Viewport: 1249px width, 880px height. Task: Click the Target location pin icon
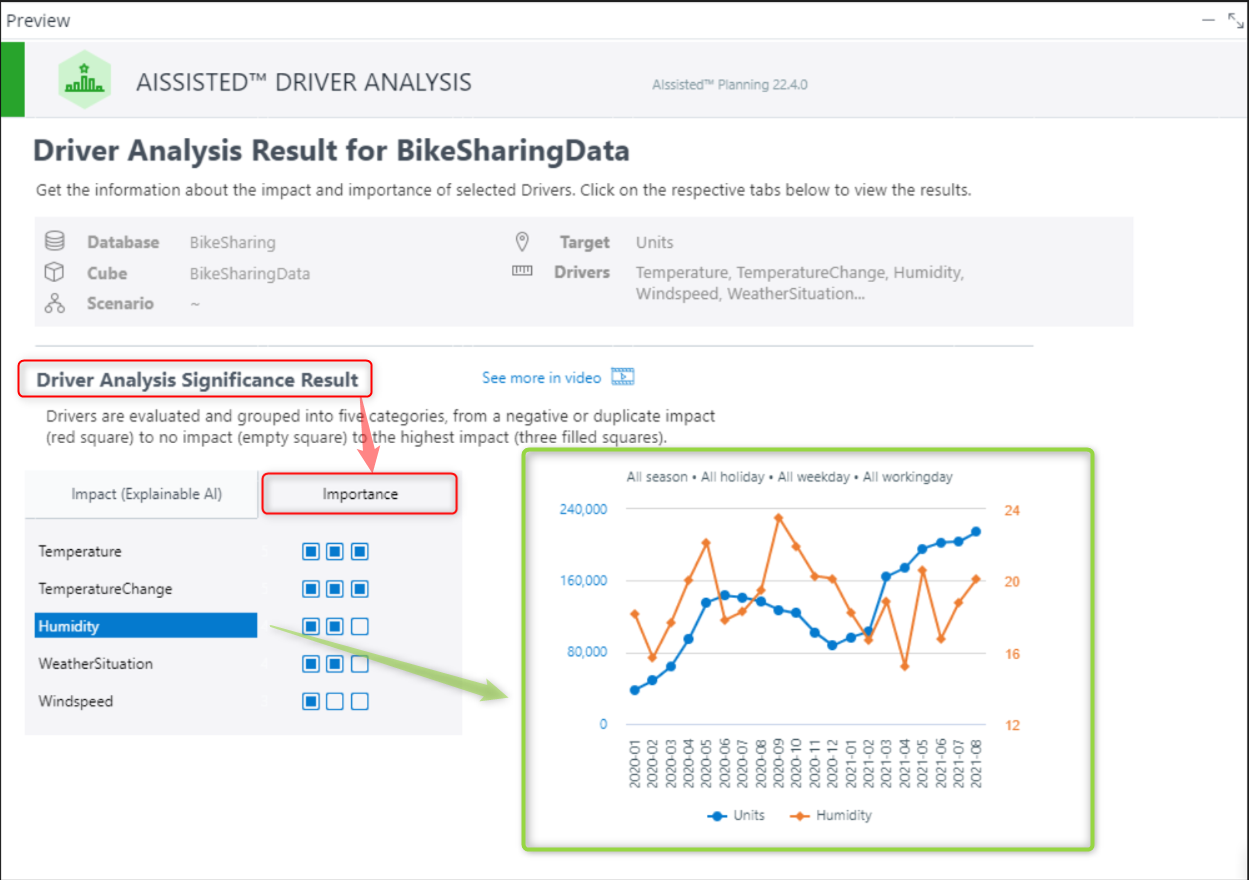(x=522, y=240)
